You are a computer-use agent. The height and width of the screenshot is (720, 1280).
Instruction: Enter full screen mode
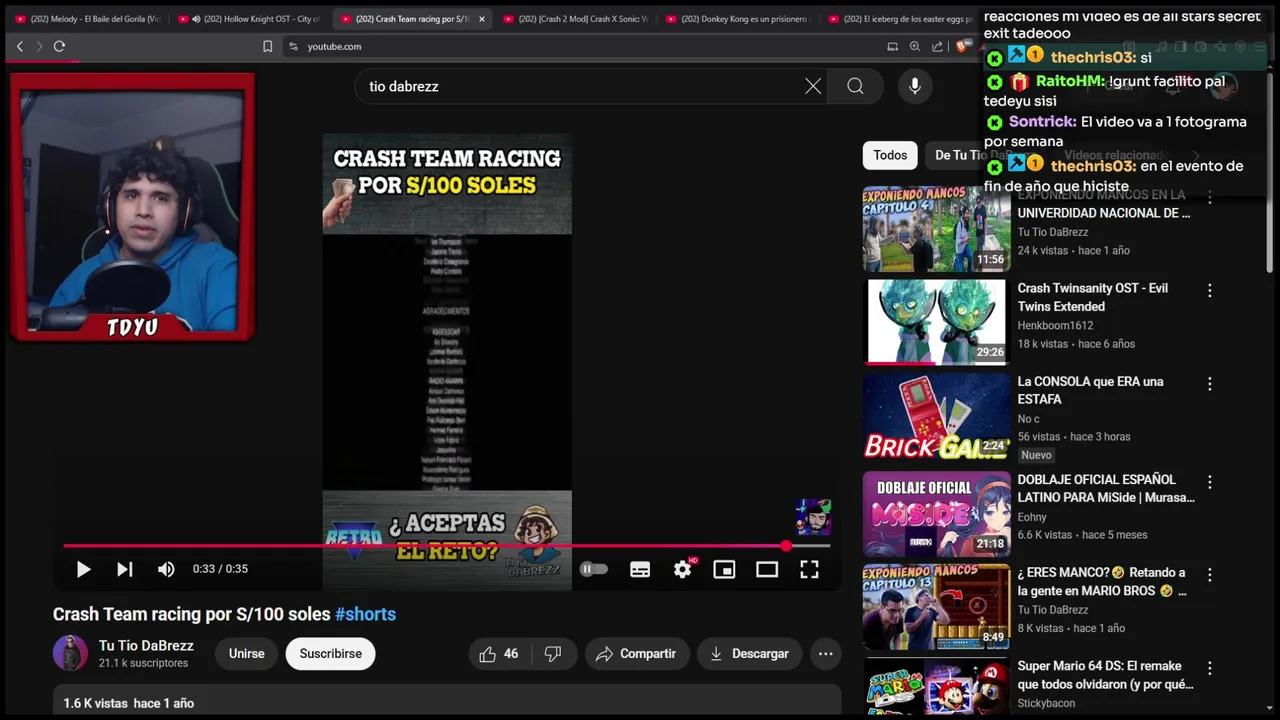[x=809, y=569]
